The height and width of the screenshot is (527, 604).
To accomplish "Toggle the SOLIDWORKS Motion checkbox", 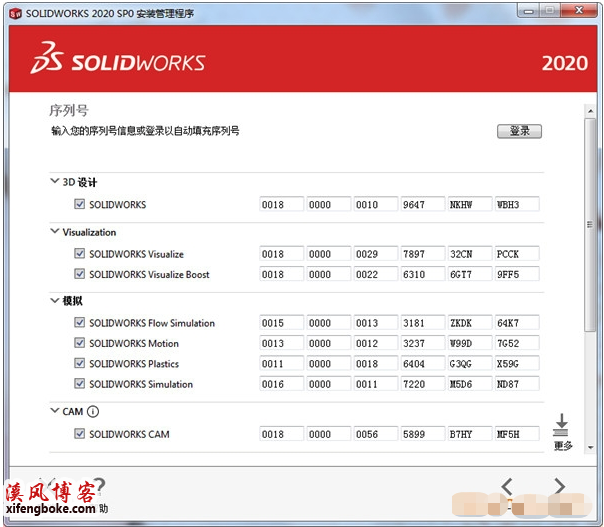I will coord(79,343).
